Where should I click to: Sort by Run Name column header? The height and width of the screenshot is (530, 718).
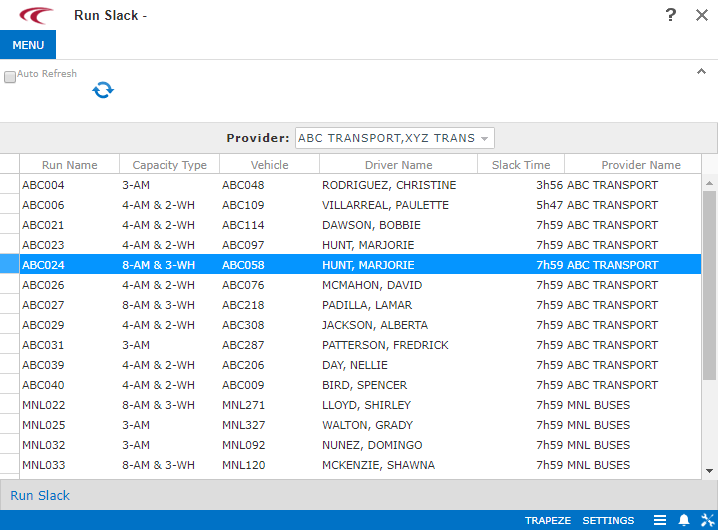[70, 164]
